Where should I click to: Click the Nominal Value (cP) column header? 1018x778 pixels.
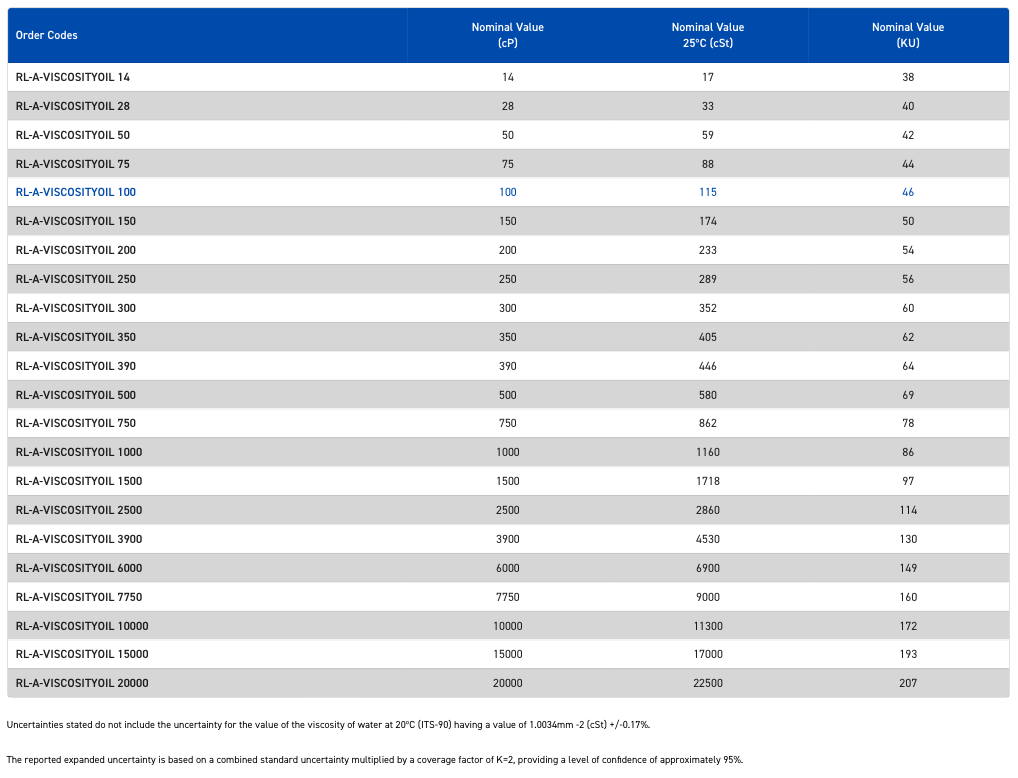[507, 35]
